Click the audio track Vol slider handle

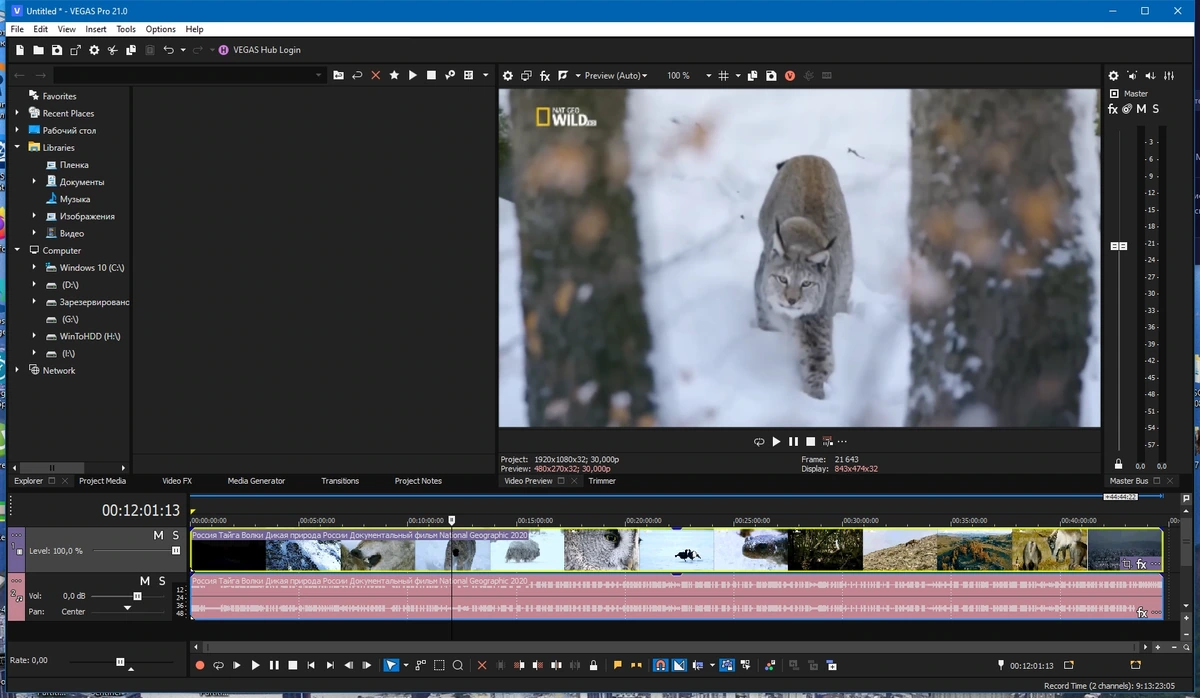137,596
